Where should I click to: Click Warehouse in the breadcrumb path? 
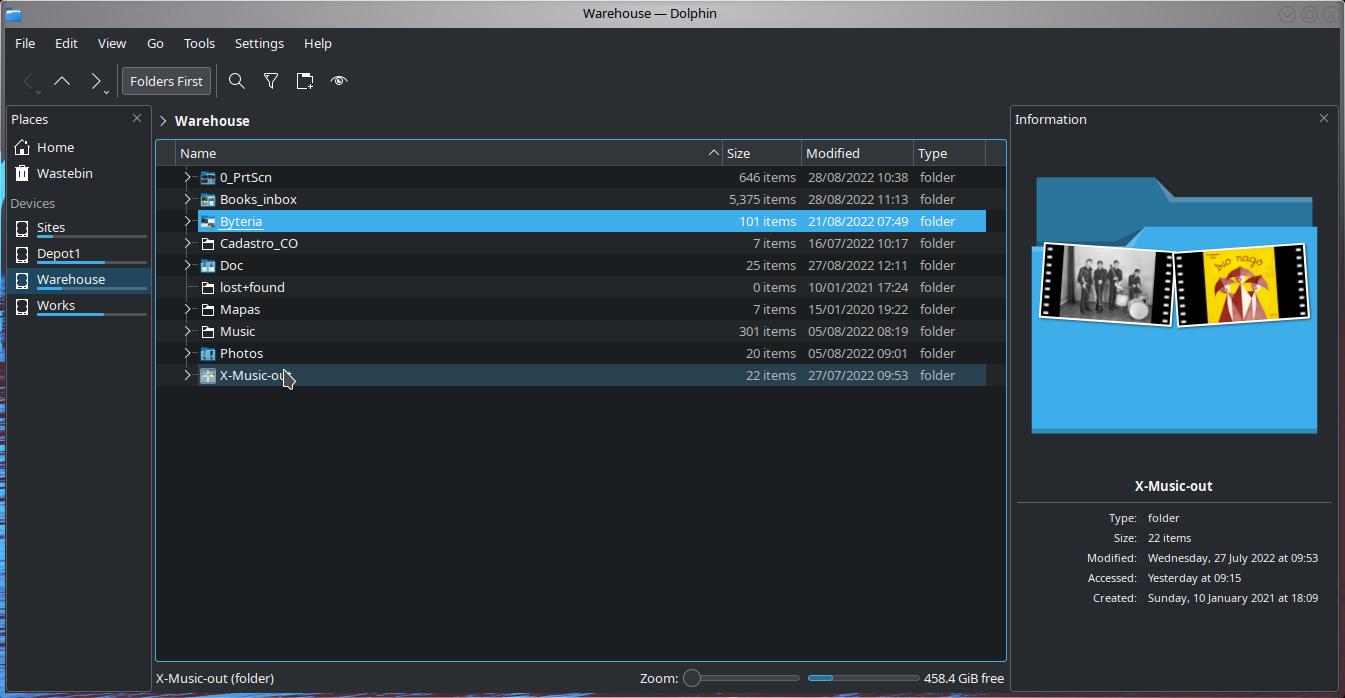click(x=212, y=121)
